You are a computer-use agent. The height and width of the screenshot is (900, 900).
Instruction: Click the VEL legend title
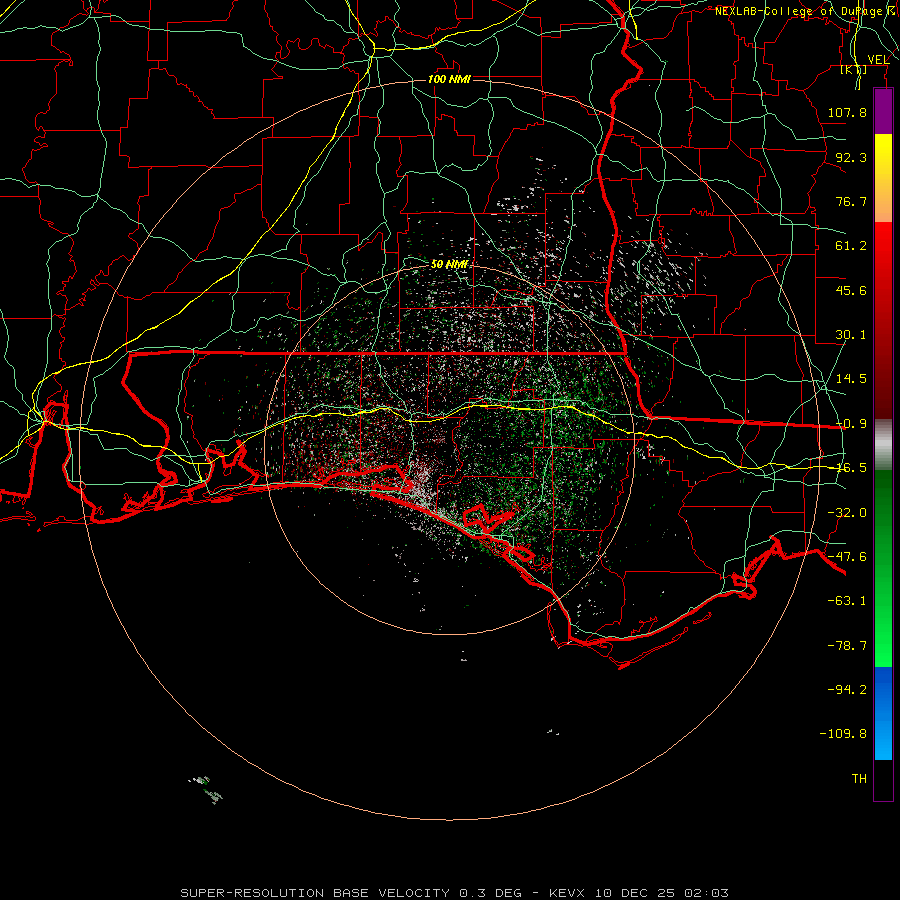(x=878, y=60)
